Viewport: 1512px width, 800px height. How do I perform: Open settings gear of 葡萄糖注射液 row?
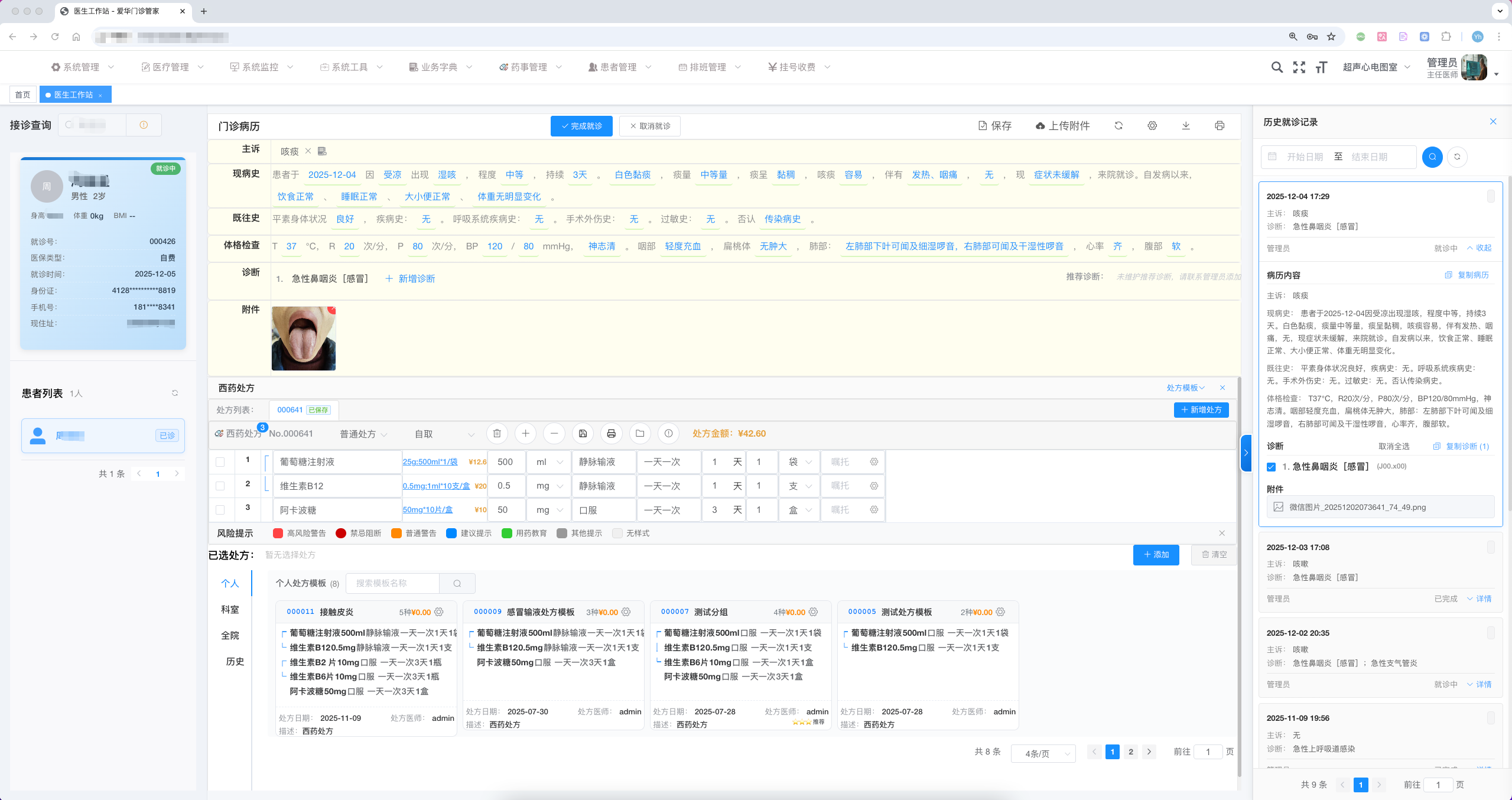click(874, 462)
